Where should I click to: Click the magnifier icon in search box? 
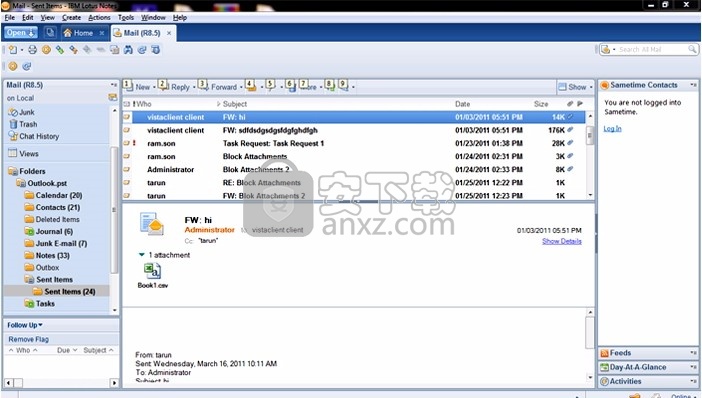[692, 49]
